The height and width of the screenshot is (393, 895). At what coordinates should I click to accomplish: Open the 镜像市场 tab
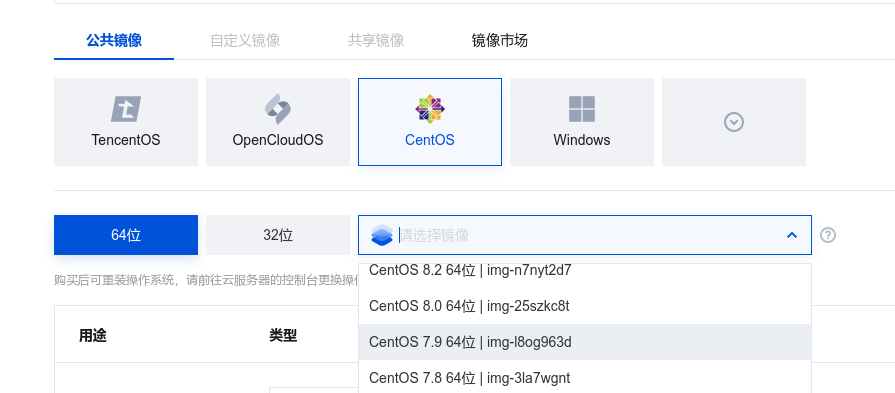499,40
